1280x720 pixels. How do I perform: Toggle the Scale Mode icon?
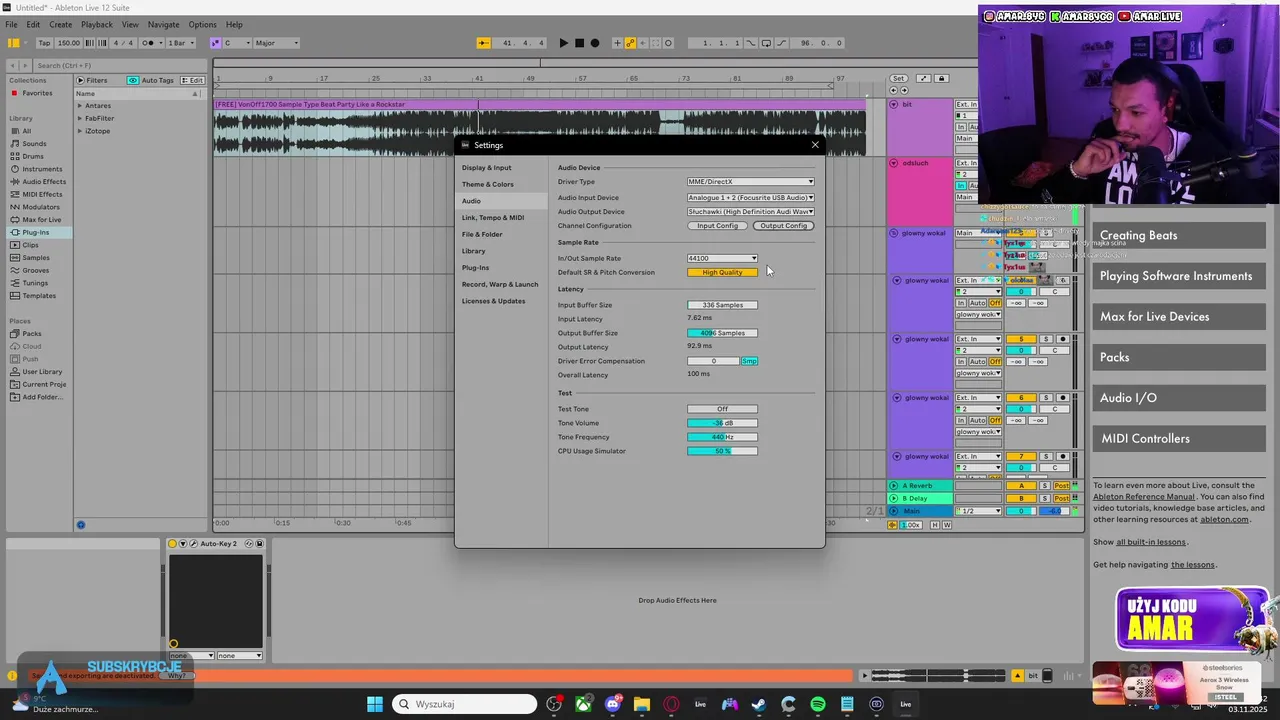click(215, 43)
